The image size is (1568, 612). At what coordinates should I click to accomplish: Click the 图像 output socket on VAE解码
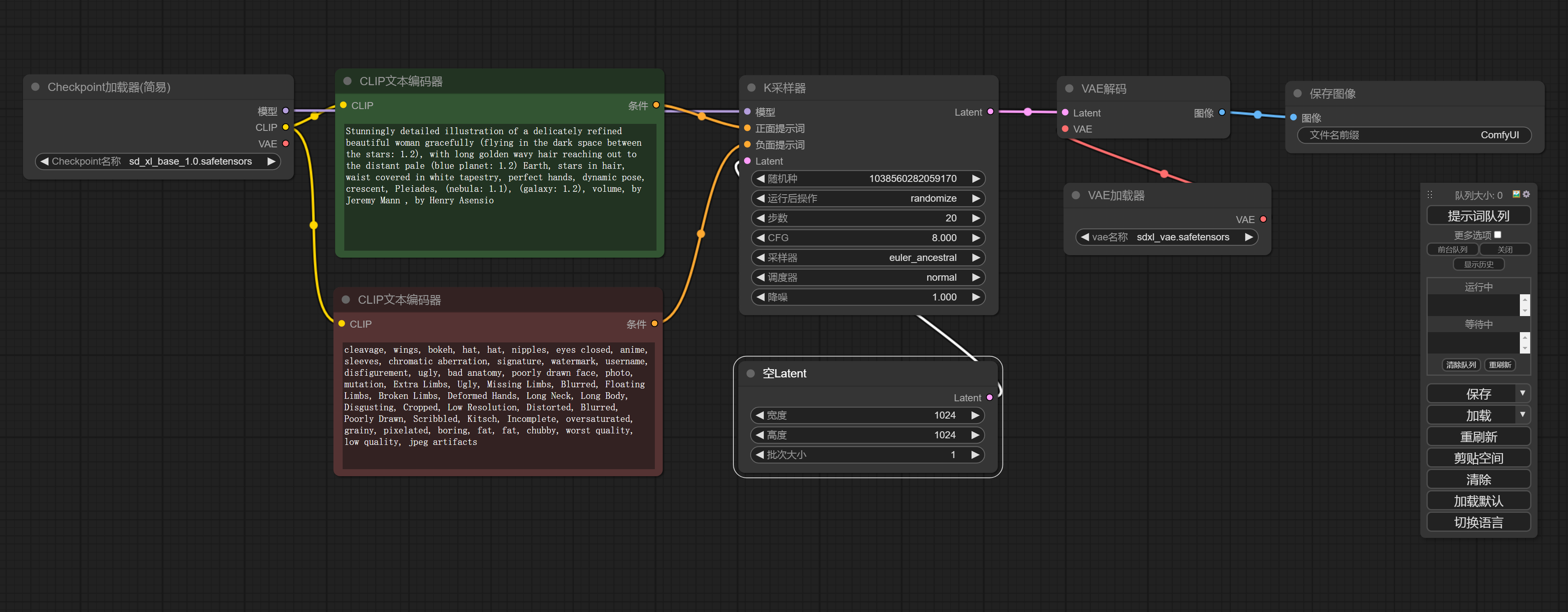(x=1222, y=113)
